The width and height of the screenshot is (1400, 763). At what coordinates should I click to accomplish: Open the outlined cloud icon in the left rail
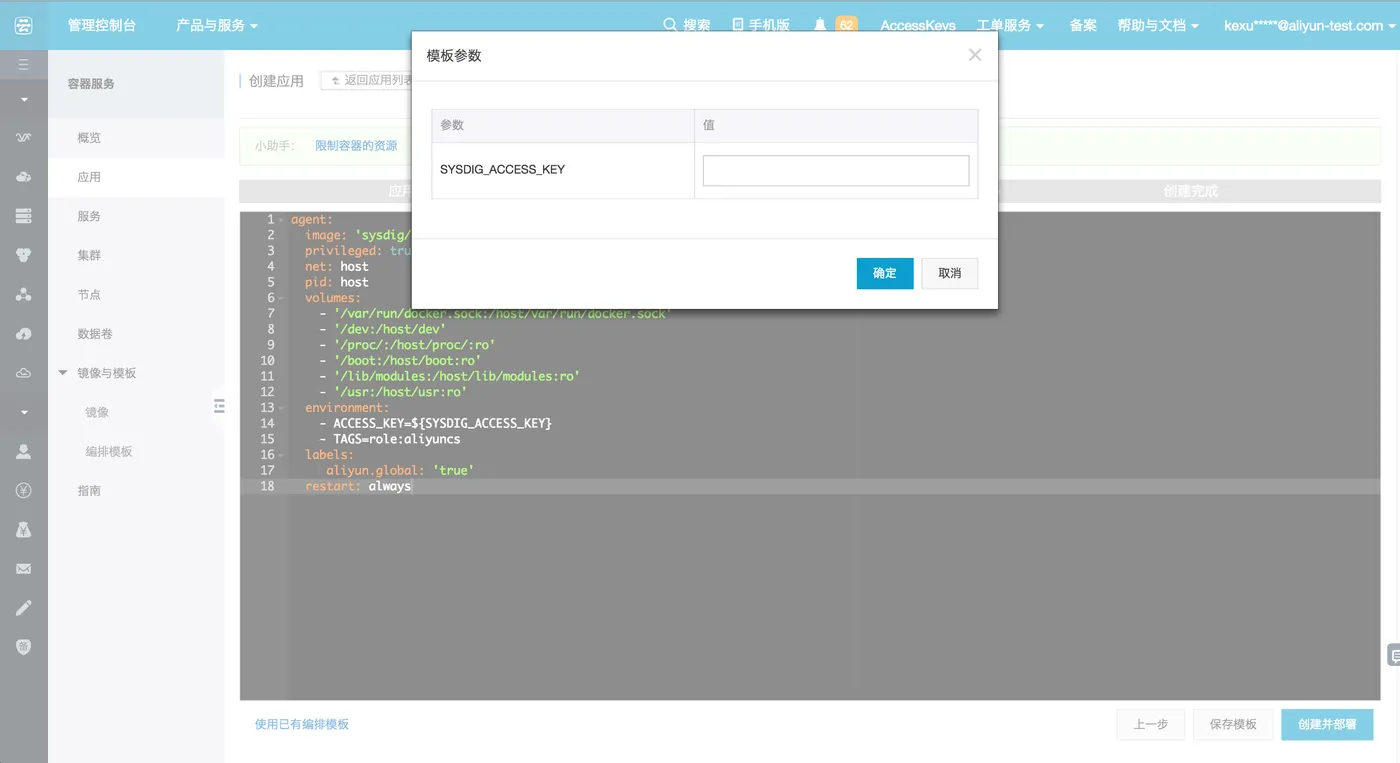click(24, 373)
